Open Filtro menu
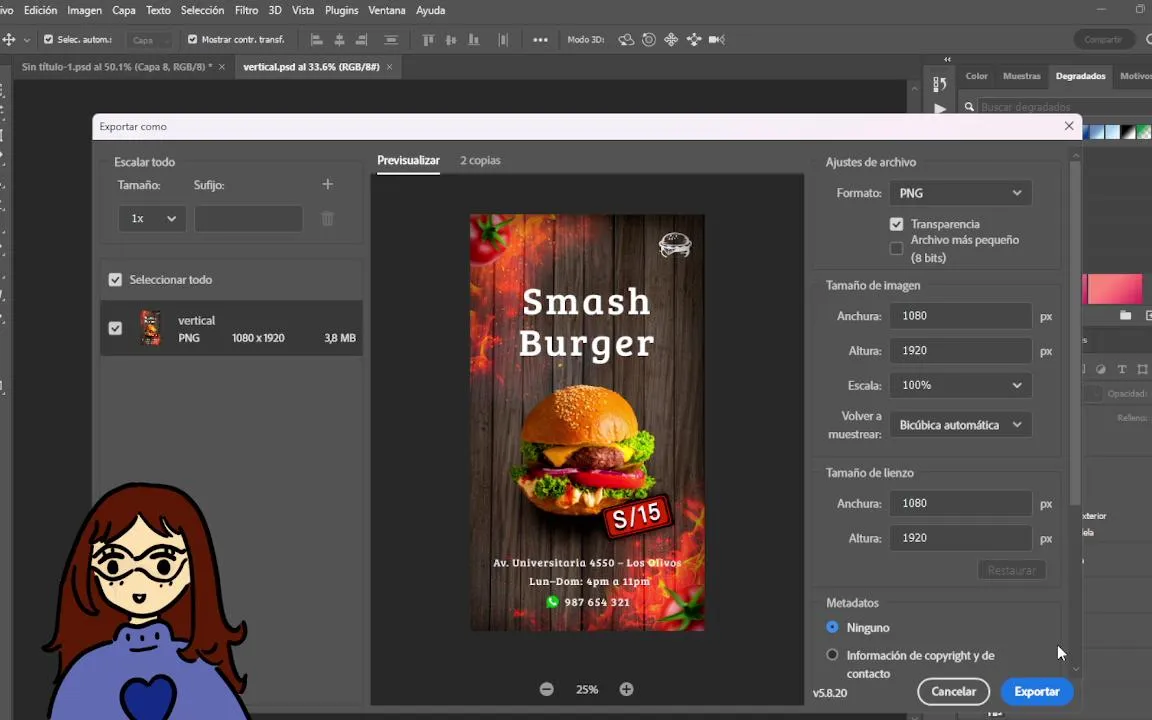 pos(246,10)
